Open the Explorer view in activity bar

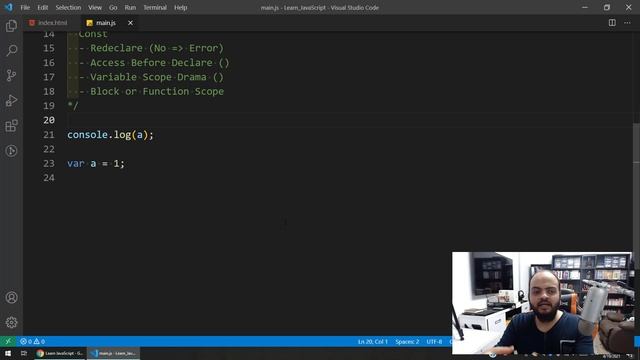click(x=11, y=26)
